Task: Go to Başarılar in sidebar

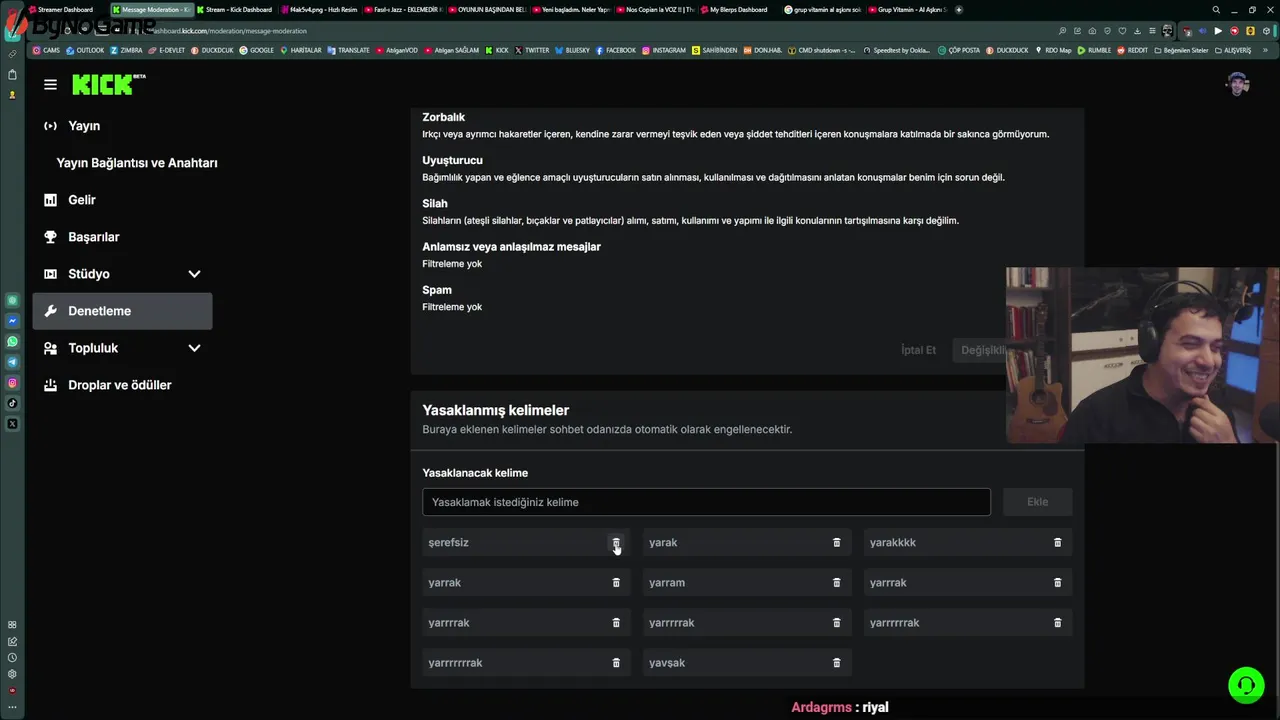Action: click(x=93, y=237)
